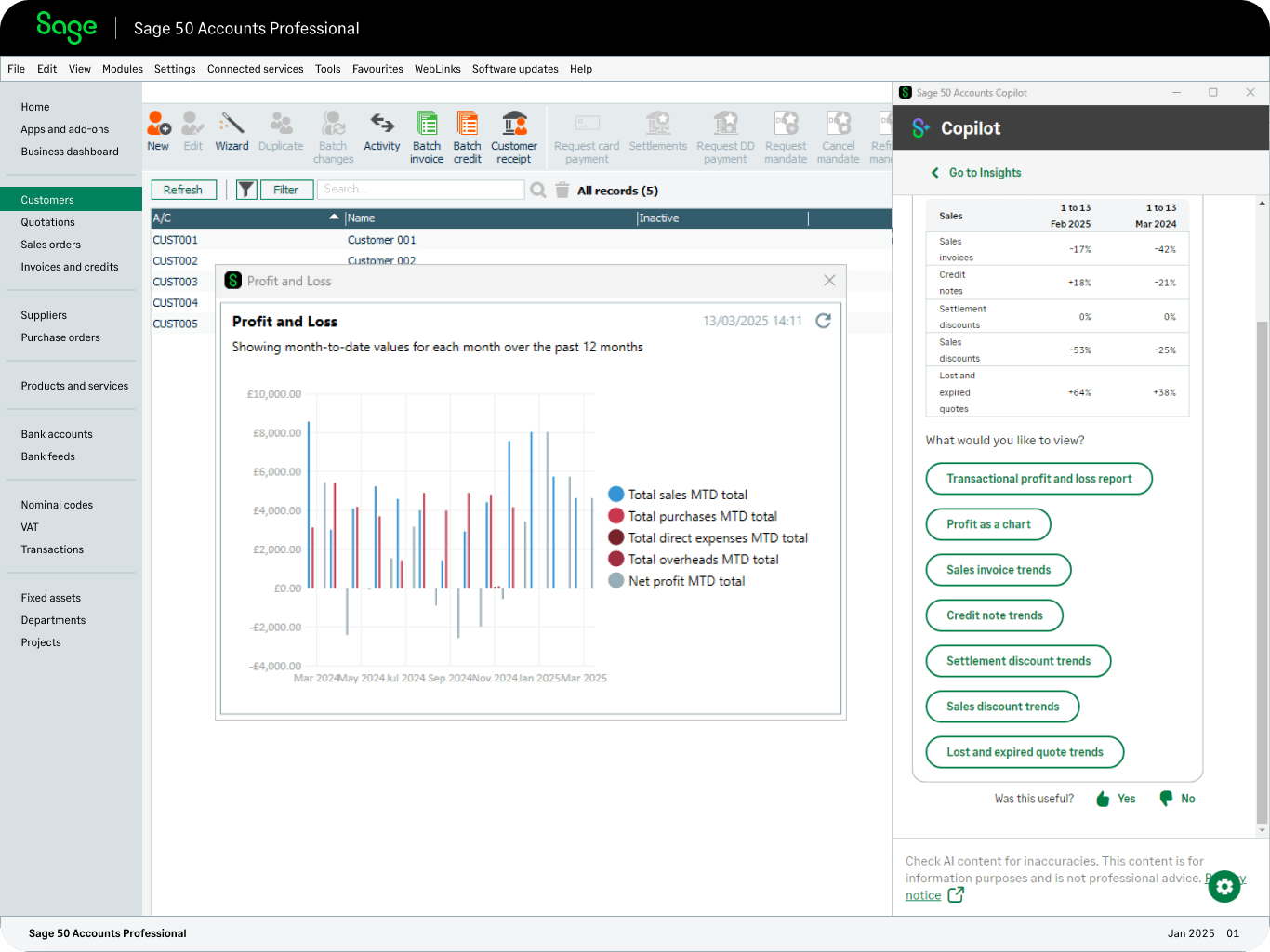This screenshot has height=952, width=1270.
Task: Open the Batch credit tool
Action: (467, 130)
